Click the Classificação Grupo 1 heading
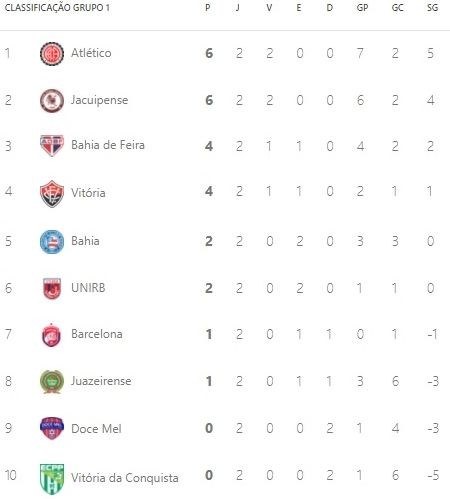450x499 pixels. pos(57,8)
